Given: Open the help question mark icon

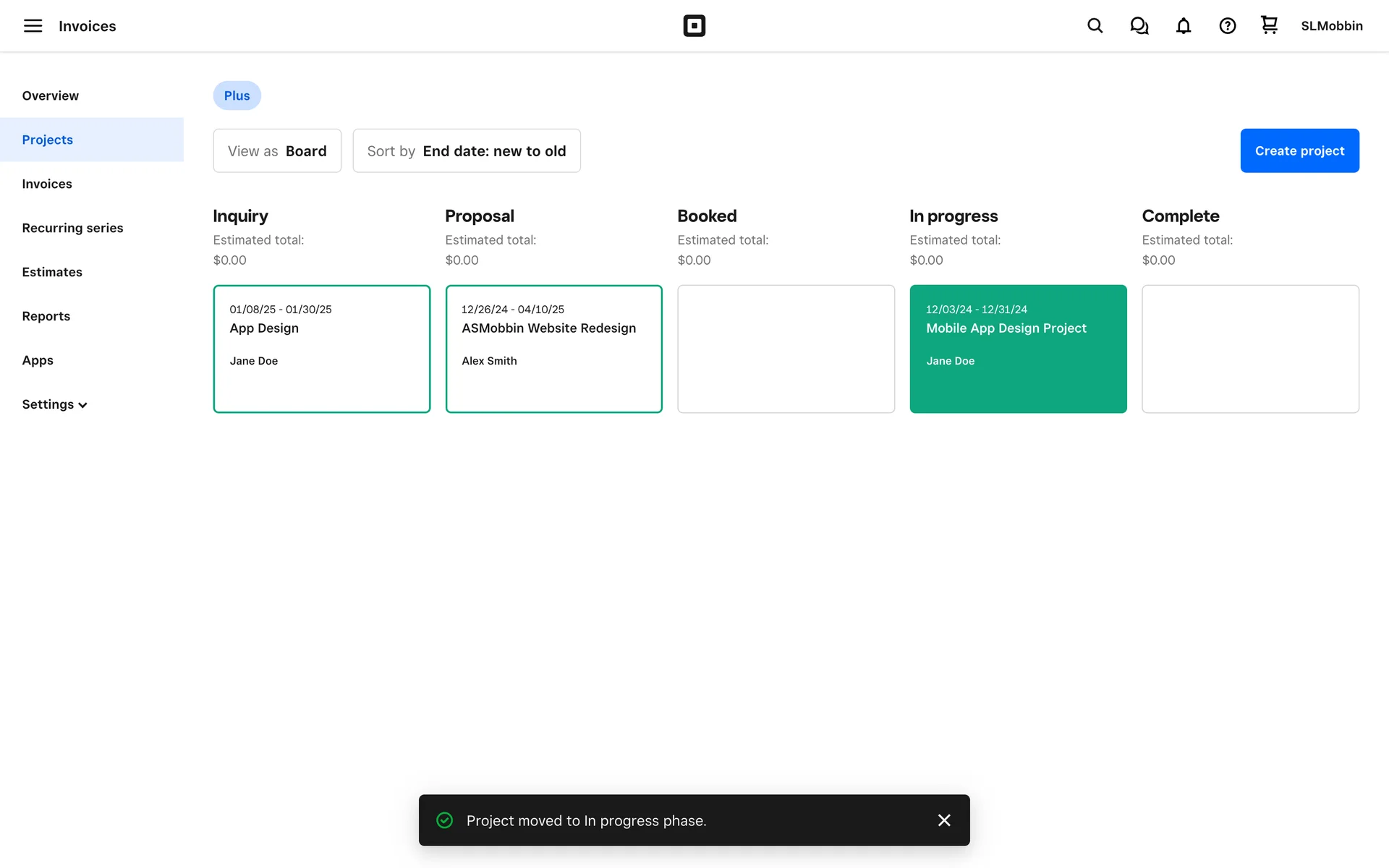Looking at the screenshot, I should pos(1227,26).
